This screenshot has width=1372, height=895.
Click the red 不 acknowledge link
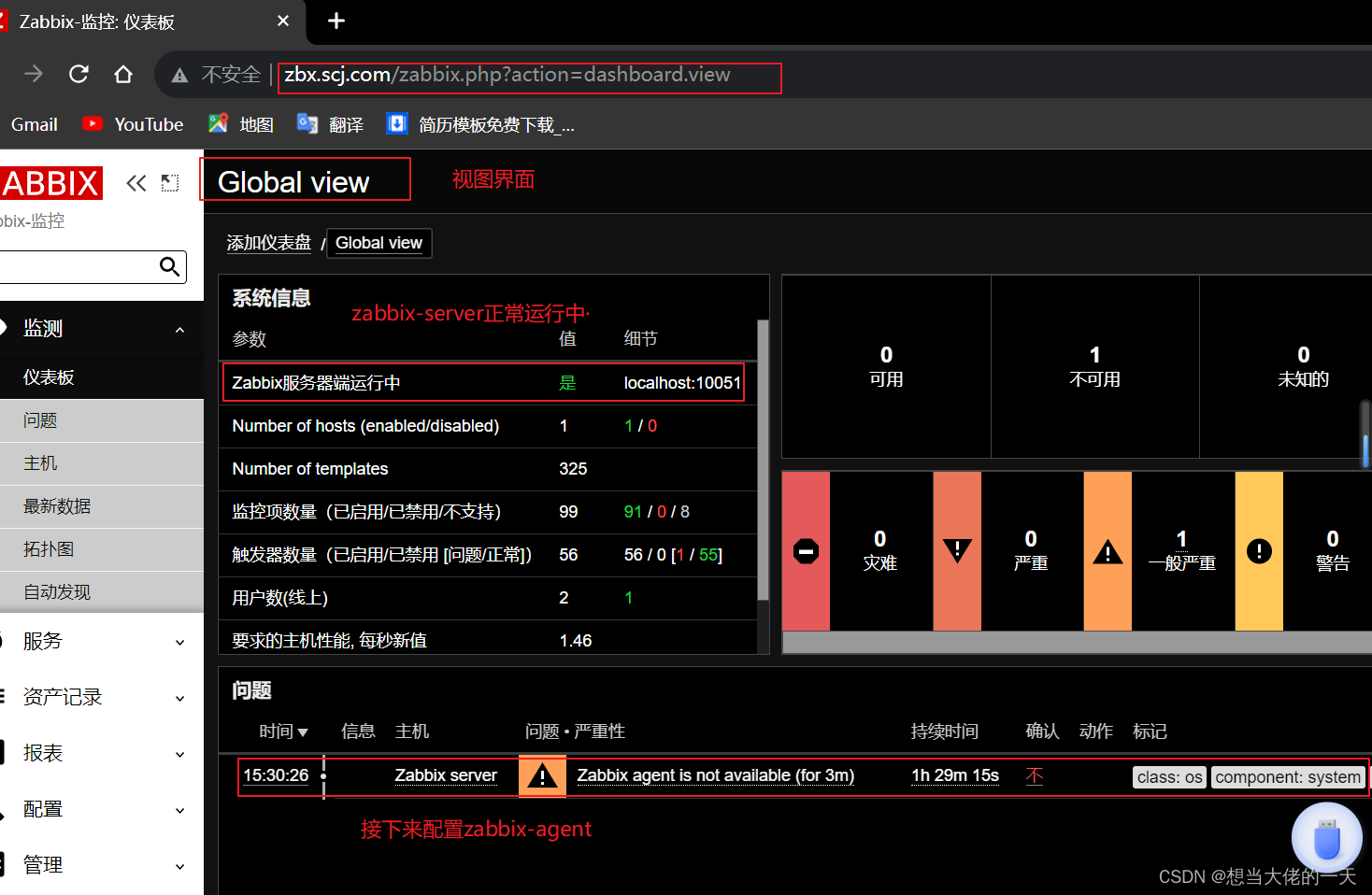pyautogui.click(x=1035, y=776)
